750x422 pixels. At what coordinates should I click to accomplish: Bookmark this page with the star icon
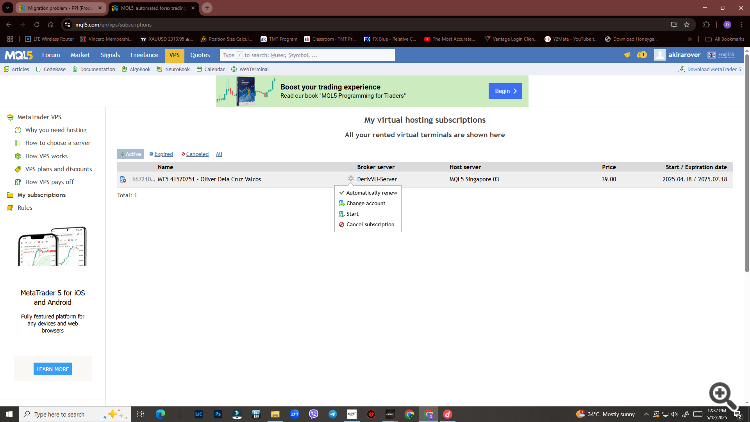click(687, 24)
